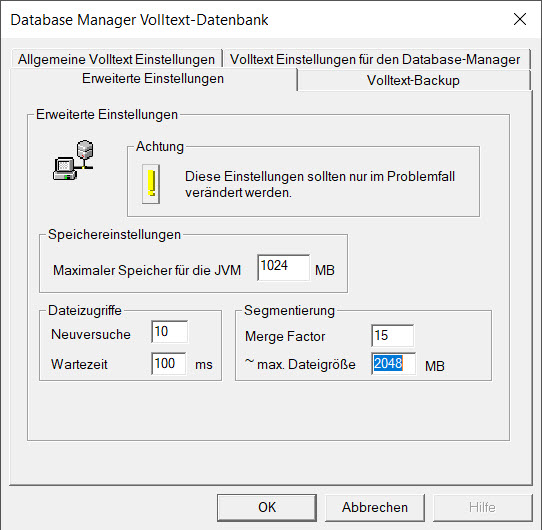This screenshot has width=542, height=530.
Task: Click the Dateizugriffe group heading
Action: point(85,310)
